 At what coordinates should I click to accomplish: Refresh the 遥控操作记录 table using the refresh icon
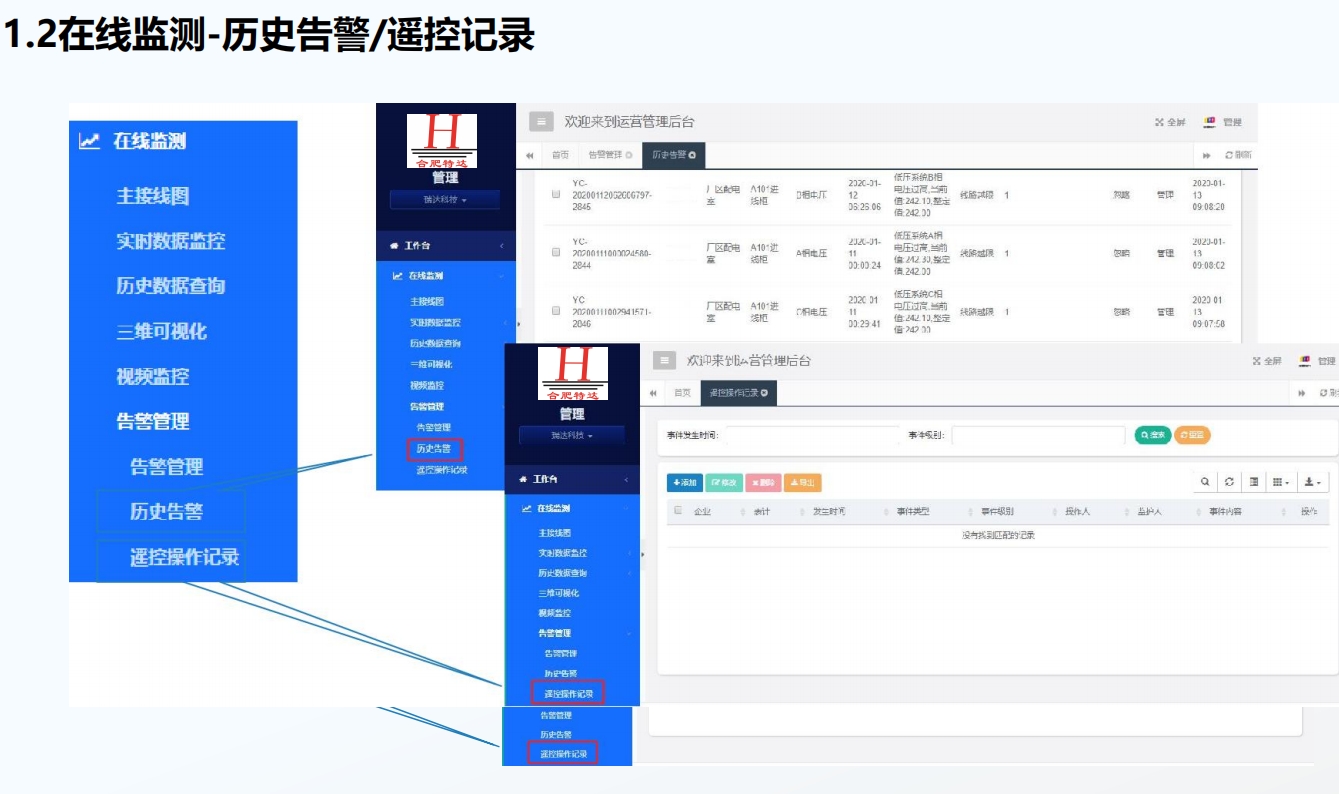[x=1230, y=482]
